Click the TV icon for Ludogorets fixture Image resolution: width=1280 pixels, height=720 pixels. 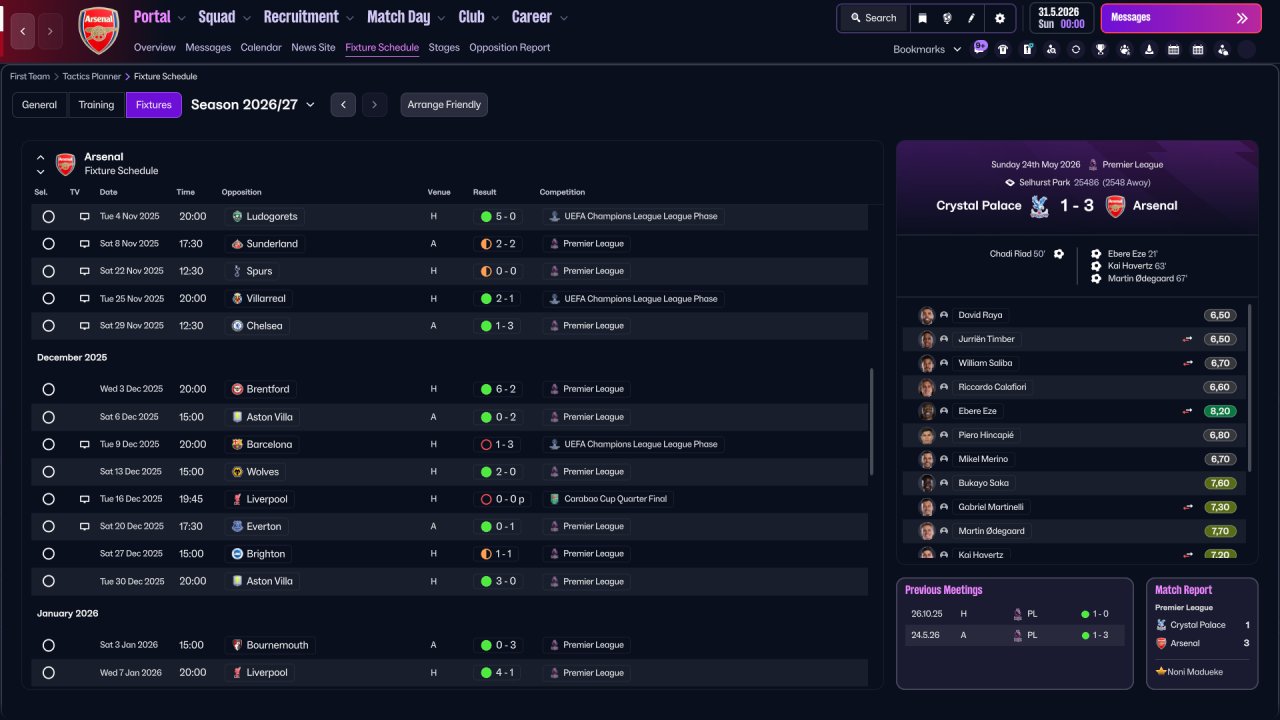(85, 216)
